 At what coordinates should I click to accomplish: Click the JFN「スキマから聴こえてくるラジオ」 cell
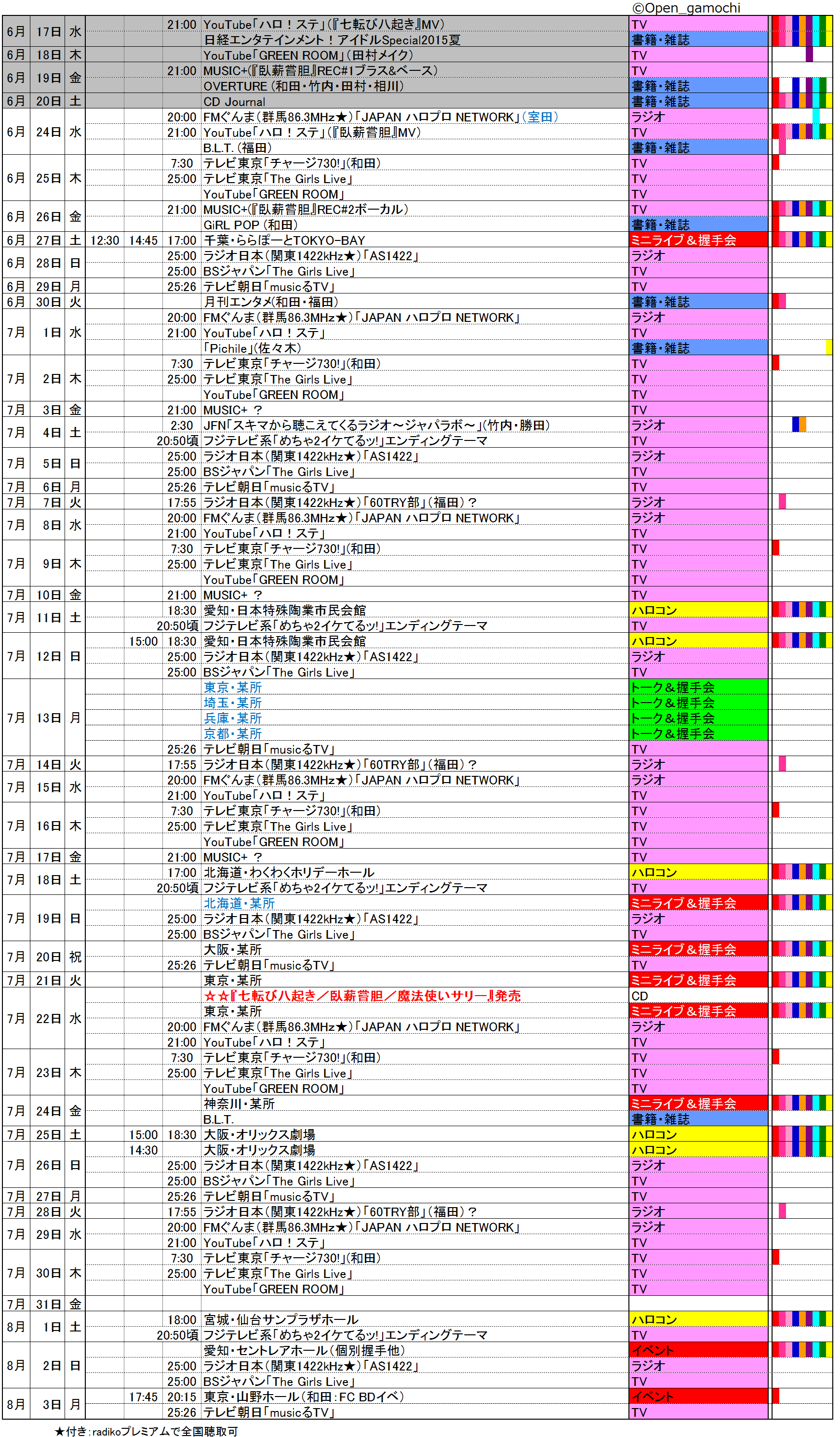coord(415,425)
